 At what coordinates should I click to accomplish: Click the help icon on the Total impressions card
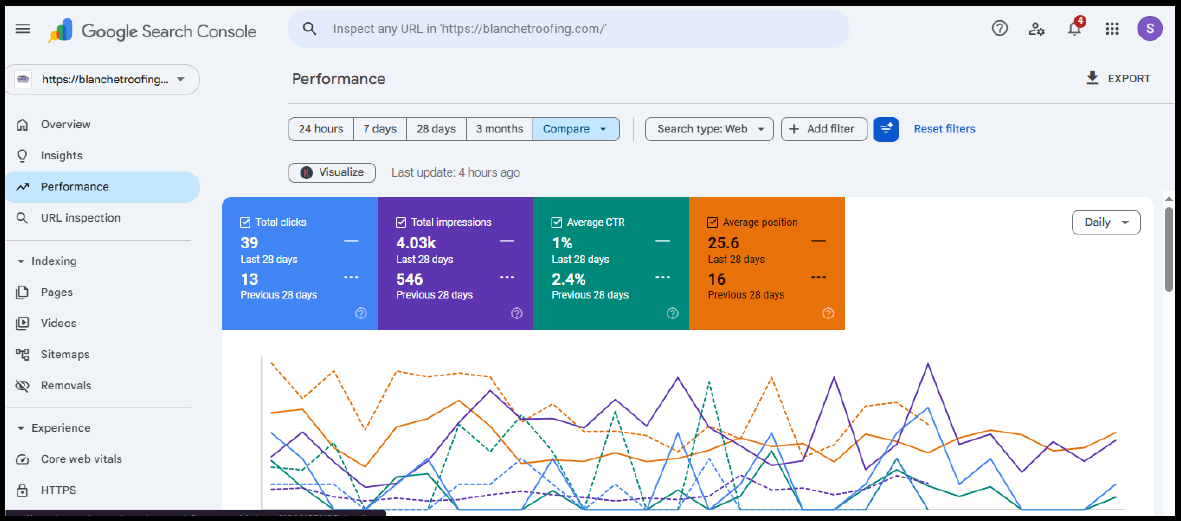tap(516, 313)
